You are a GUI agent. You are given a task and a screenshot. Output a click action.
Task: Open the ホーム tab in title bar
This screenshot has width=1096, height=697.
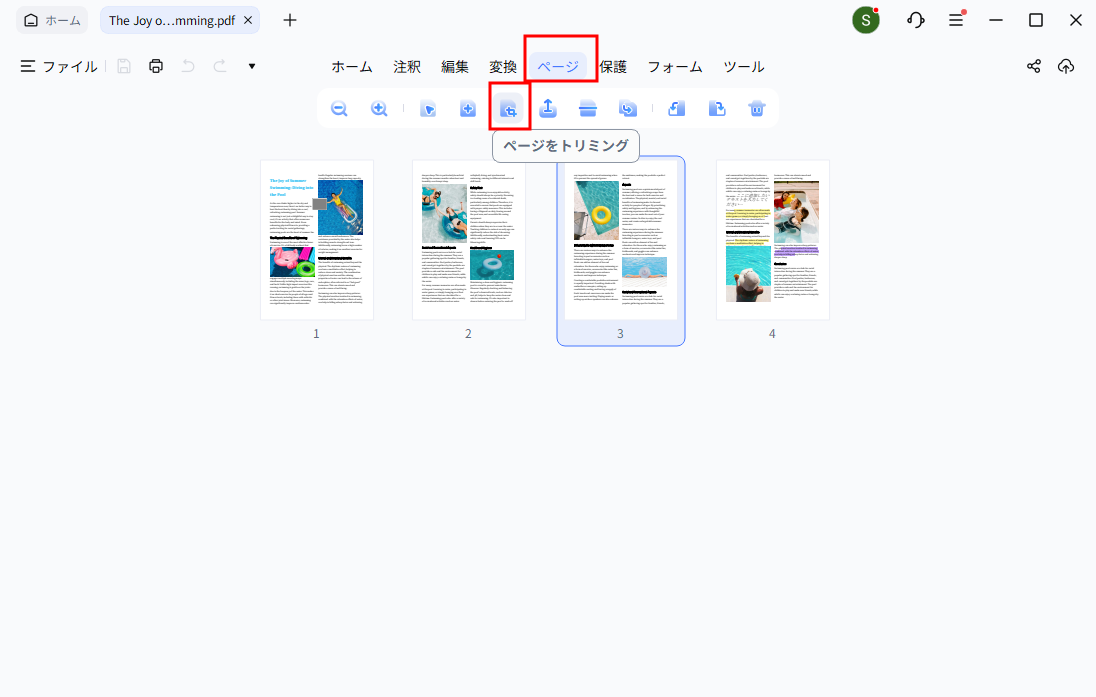click(54, 20)
